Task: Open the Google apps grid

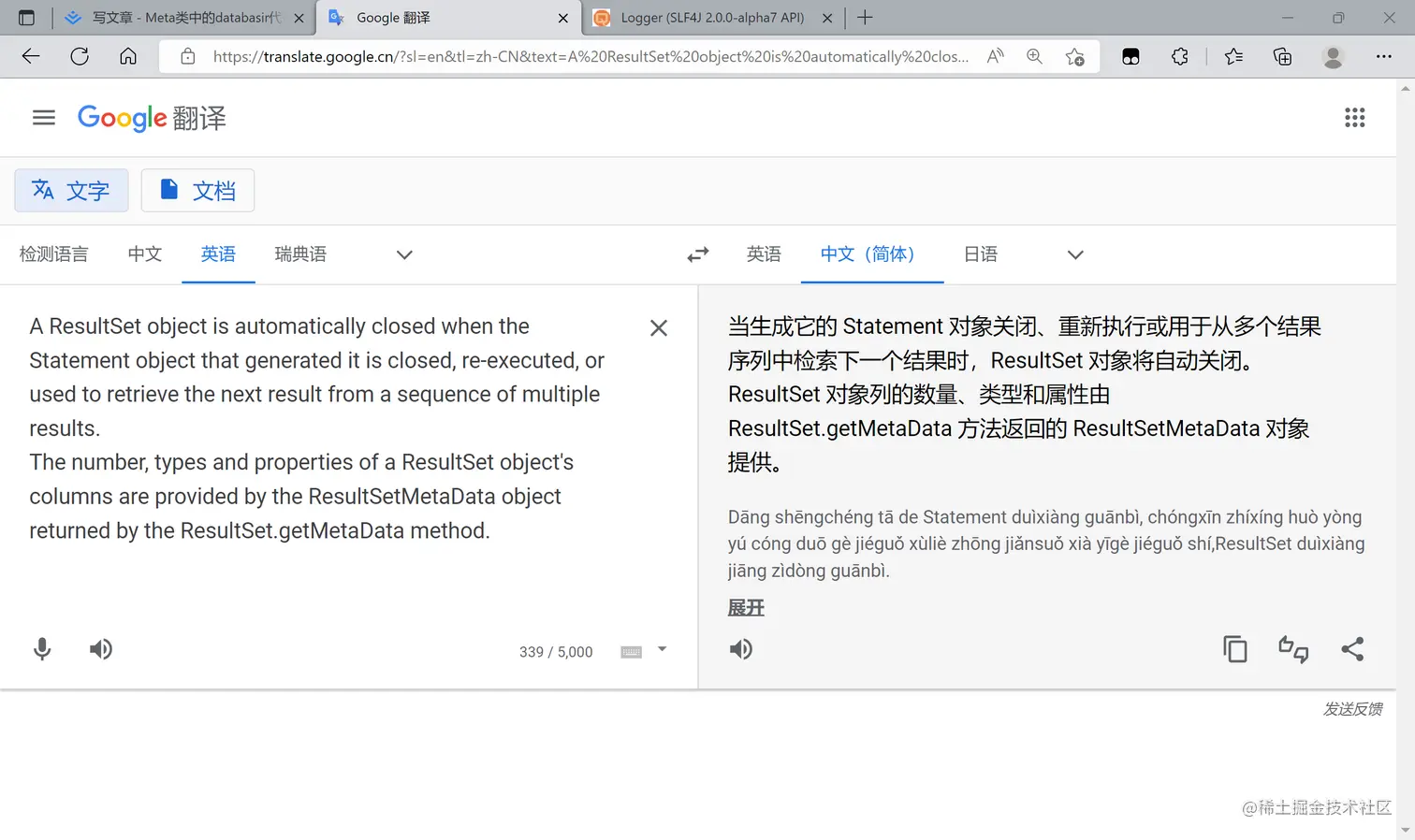Action: (1354, 118)
